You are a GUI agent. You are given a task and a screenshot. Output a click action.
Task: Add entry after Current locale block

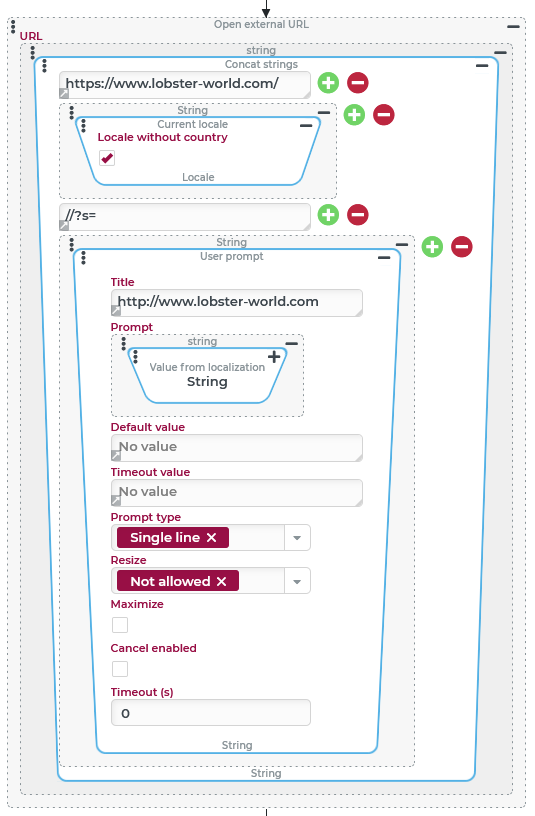(354, 114)
